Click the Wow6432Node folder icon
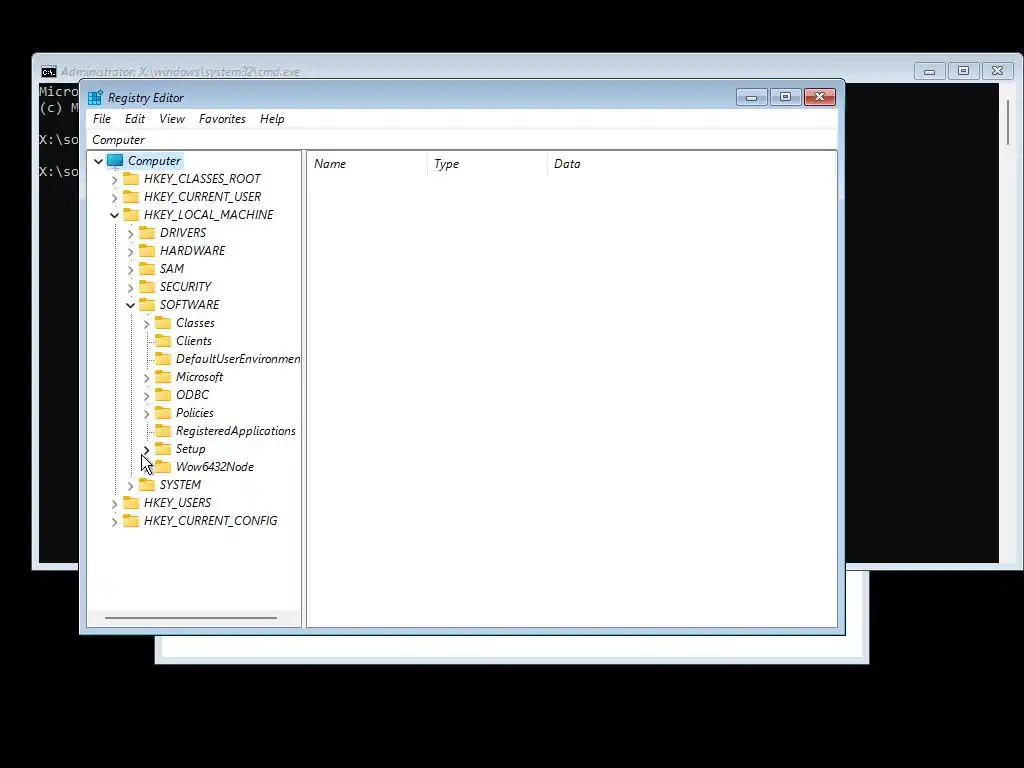The width and height of the screenshot is (1024, 768). [163, 467]
